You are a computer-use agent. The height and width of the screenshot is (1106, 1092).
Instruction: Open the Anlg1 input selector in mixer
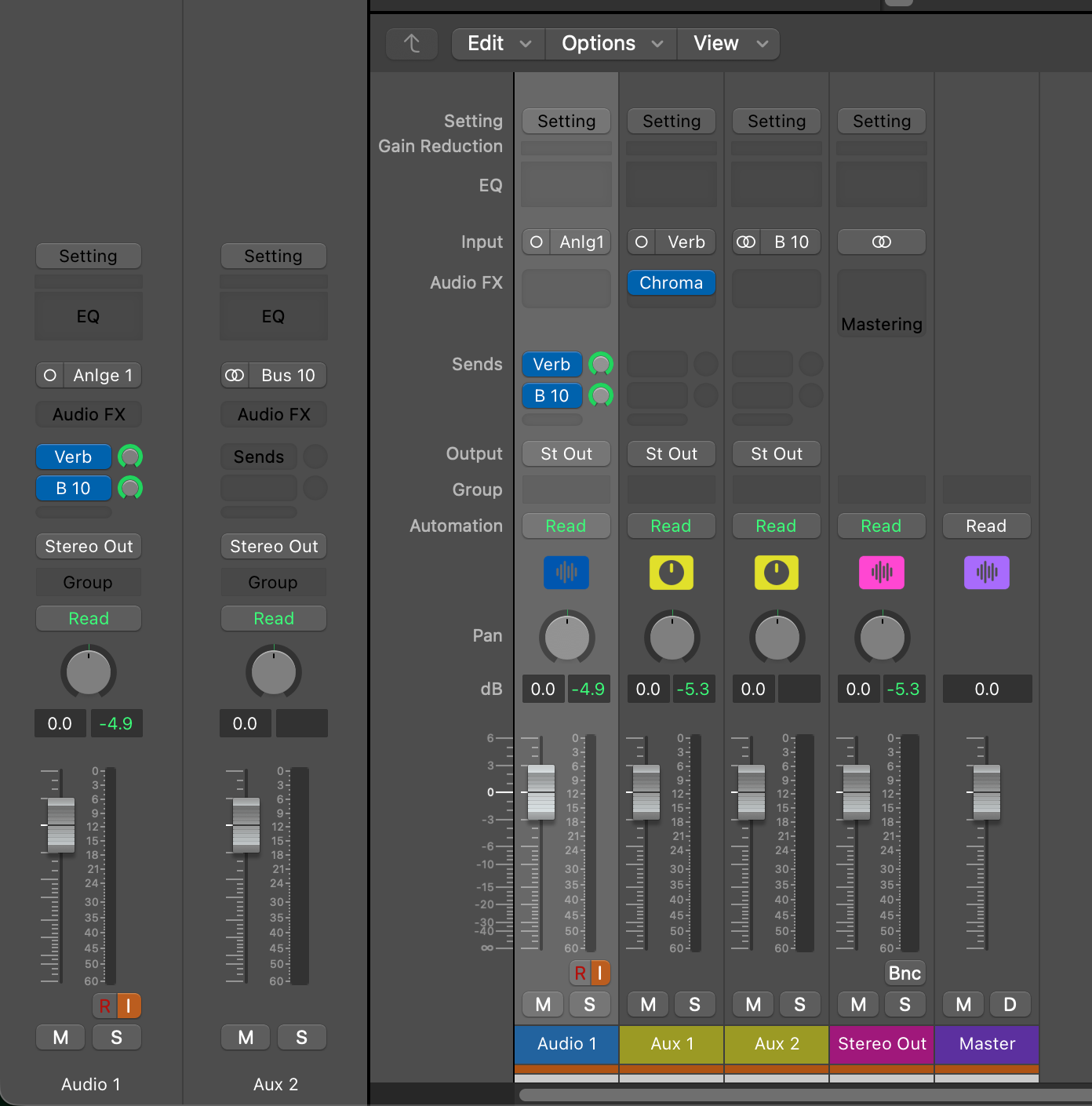pyautogui.click(x=581, y=242)
